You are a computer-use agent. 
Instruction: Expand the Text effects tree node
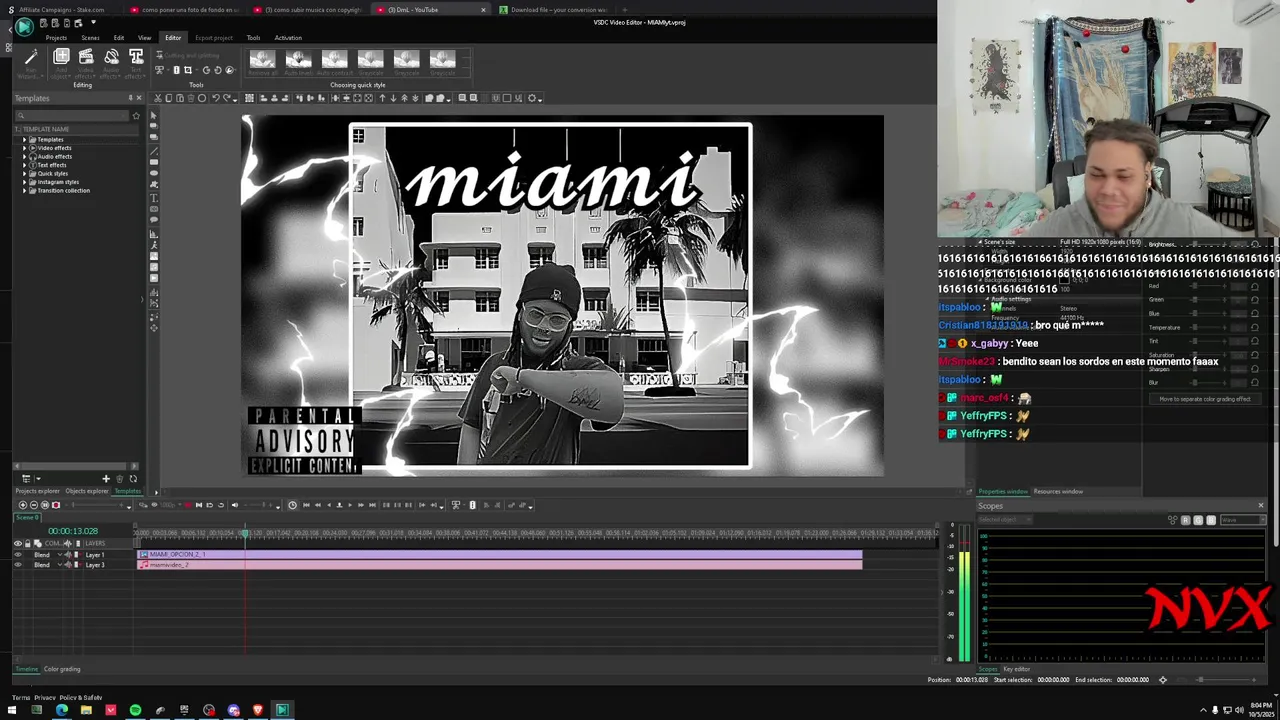tap(25, 165)
